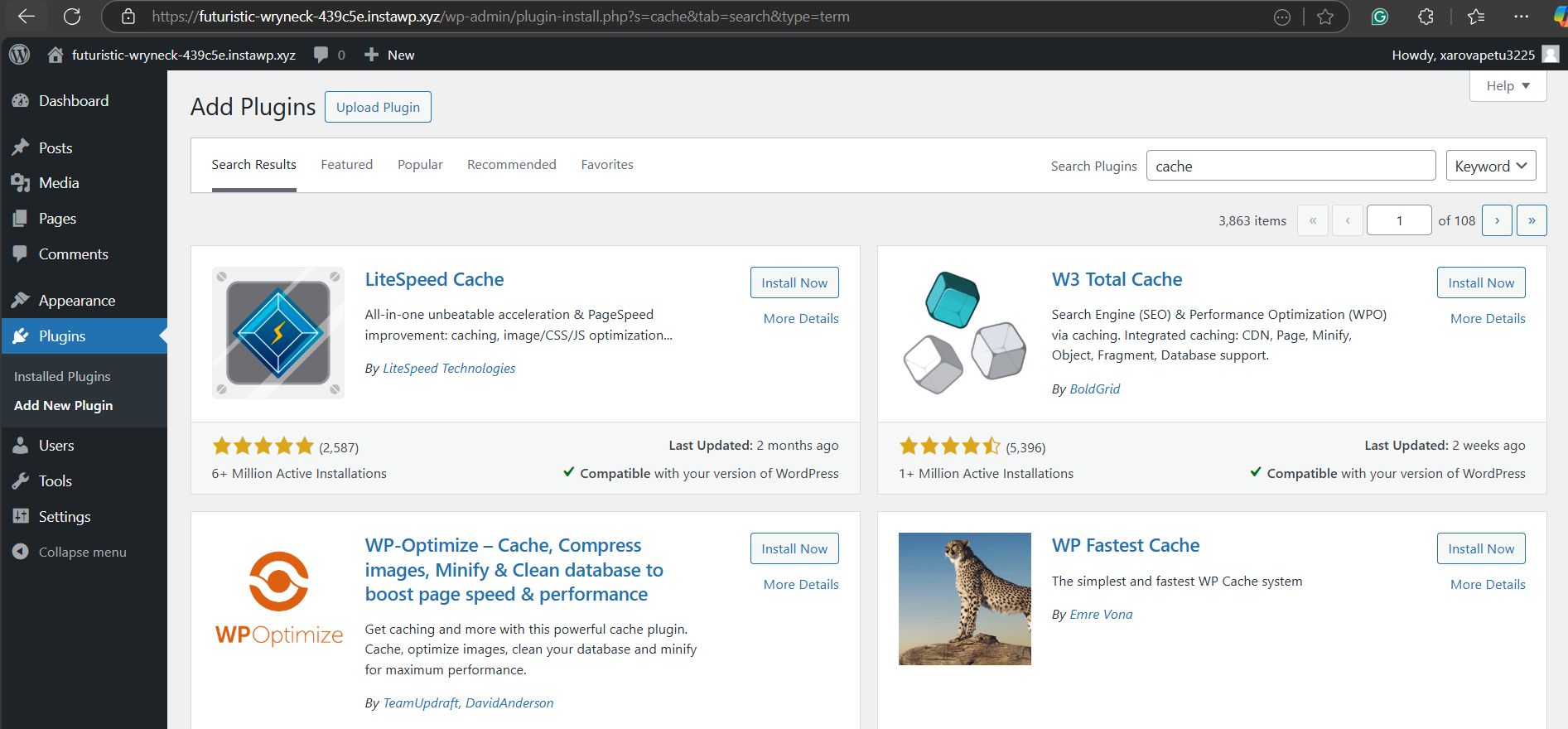
Task: Install the W3 Total Cache plugin
Action: coord(1481,282)
